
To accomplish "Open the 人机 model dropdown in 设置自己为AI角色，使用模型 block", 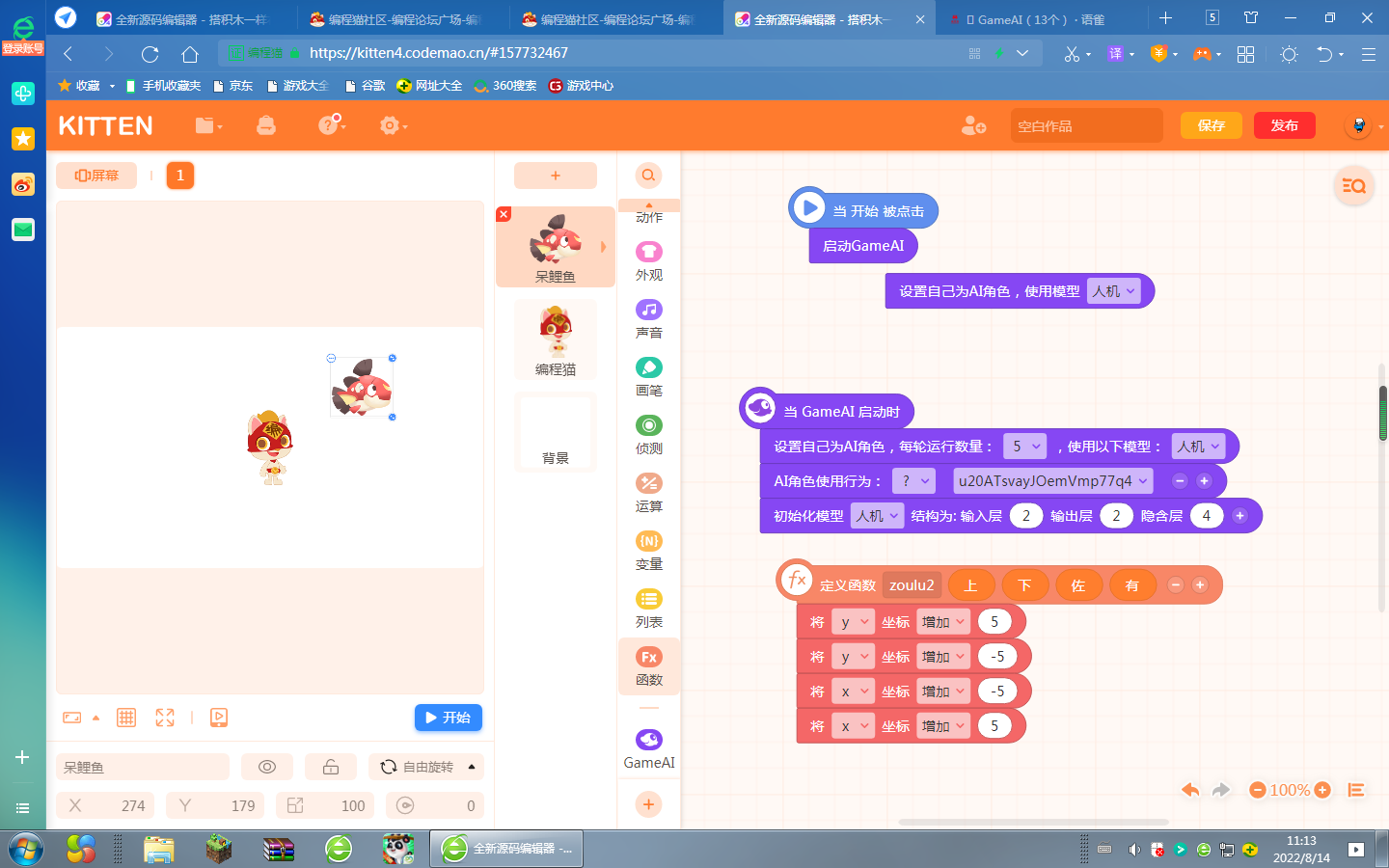I will [1113, 290].
